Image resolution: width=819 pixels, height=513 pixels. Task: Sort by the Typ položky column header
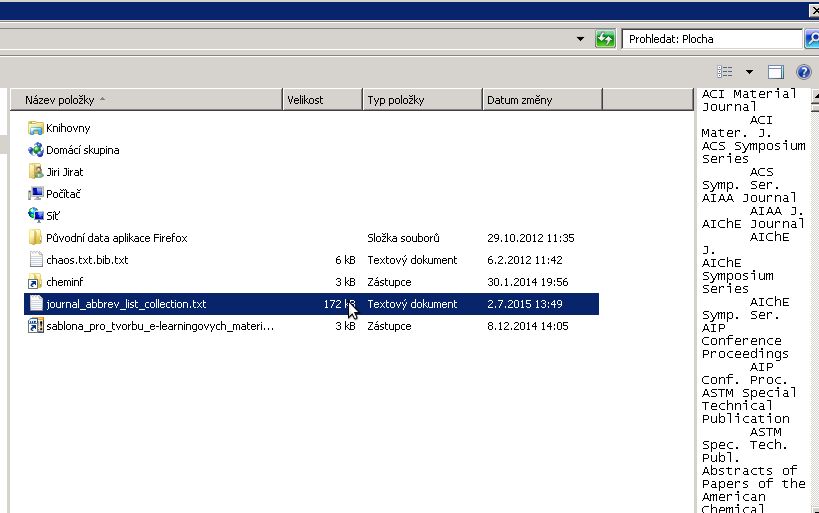[x=422, y=100]
